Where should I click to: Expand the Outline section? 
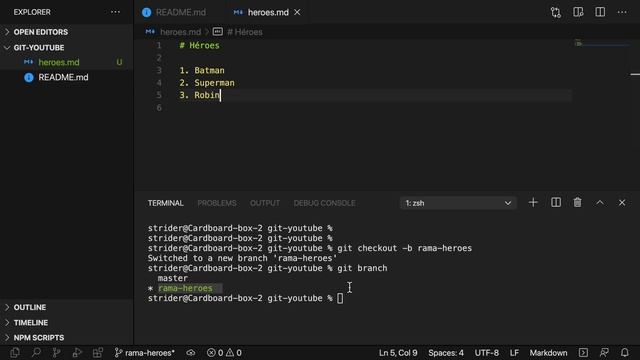point(30,307)
